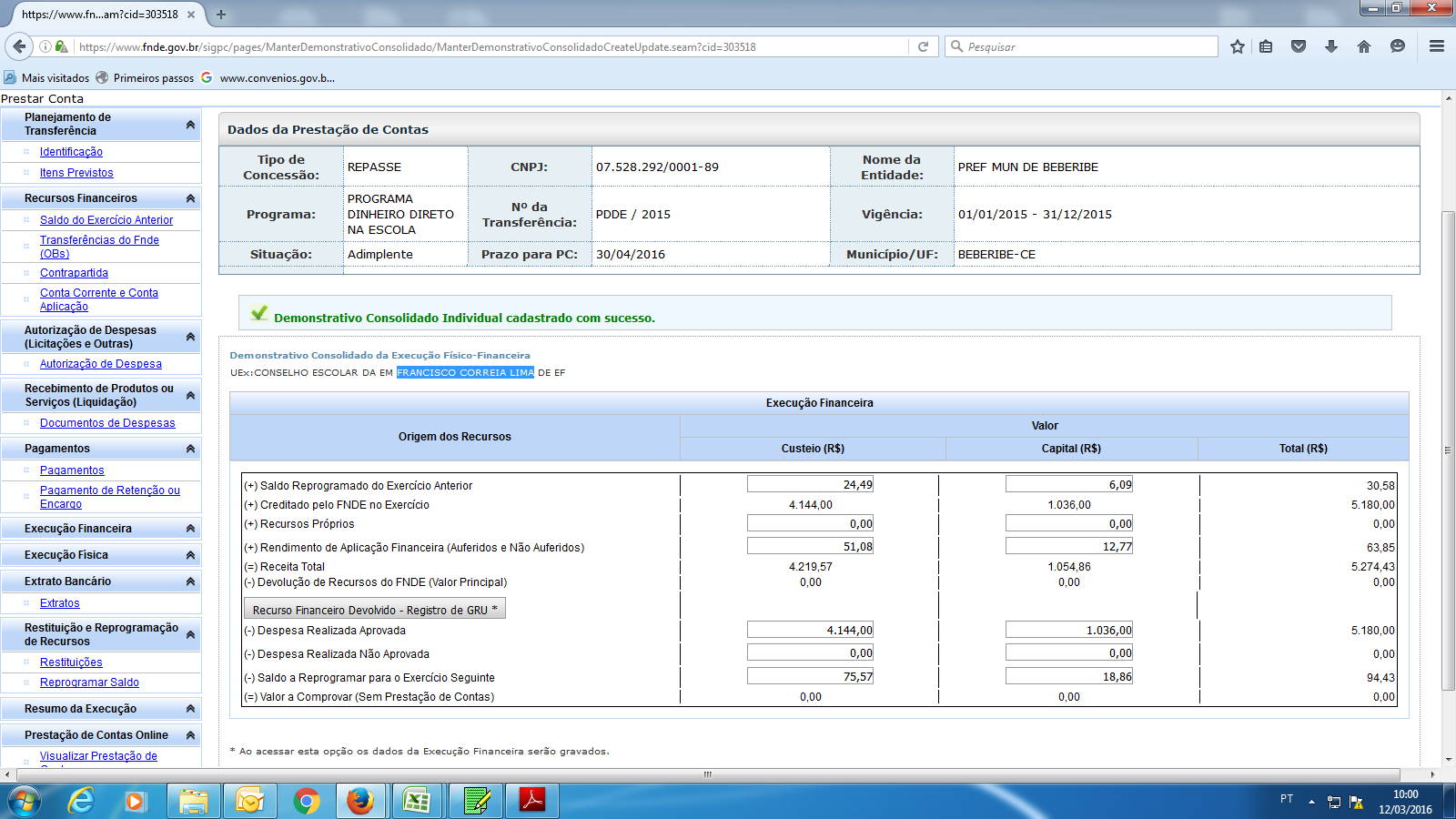Click Recurso Financeiro Devolvido - Registro de GRU button
Image resolution: width=1456 pixels, height=819 pixels.
tap(374, 610)
